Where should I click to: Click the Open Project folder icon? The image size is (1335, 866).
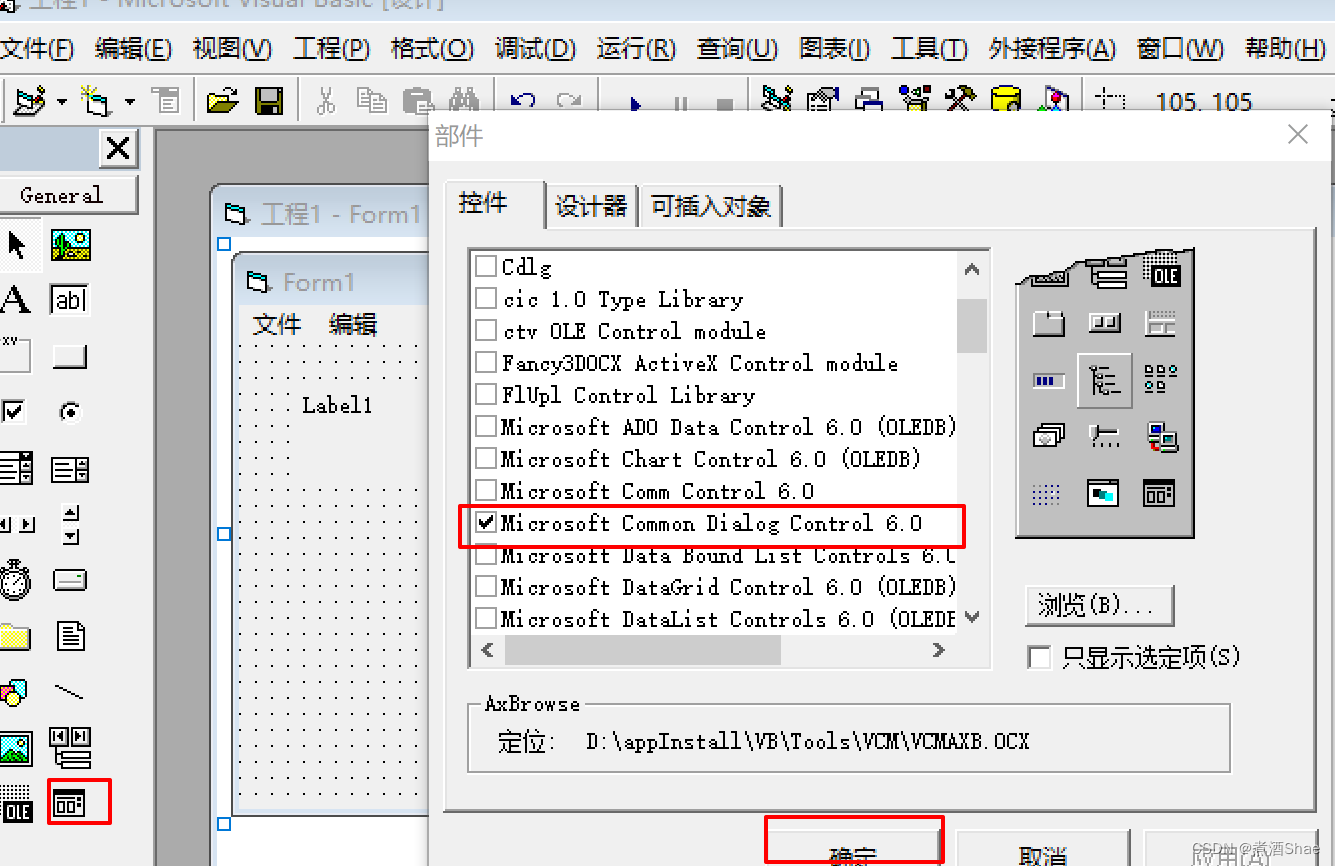[x=222, y=101]
